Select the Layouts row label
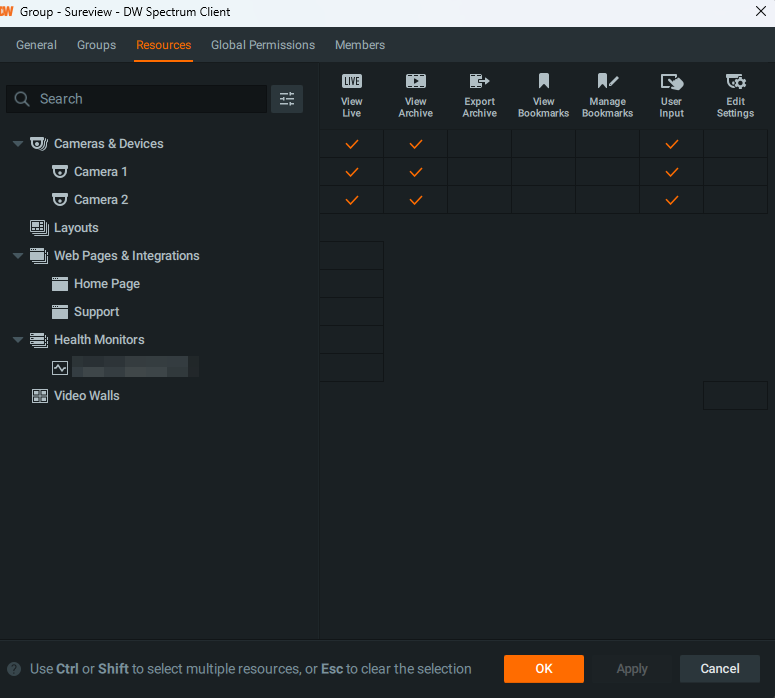The image size is (775, 698). tap(76, 228)
